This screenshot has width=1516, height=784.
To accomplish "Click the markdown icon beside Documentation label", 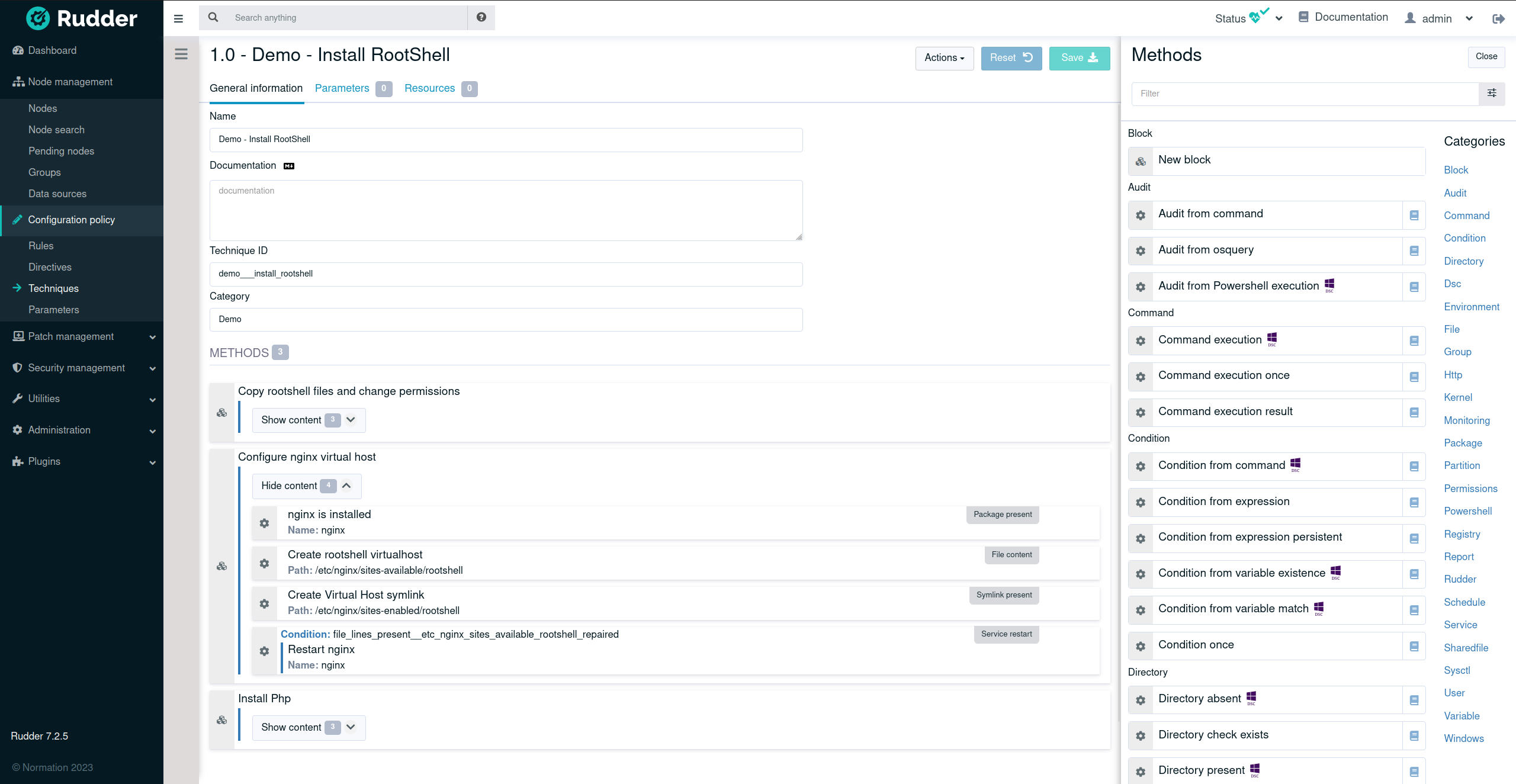I will 288,166.
